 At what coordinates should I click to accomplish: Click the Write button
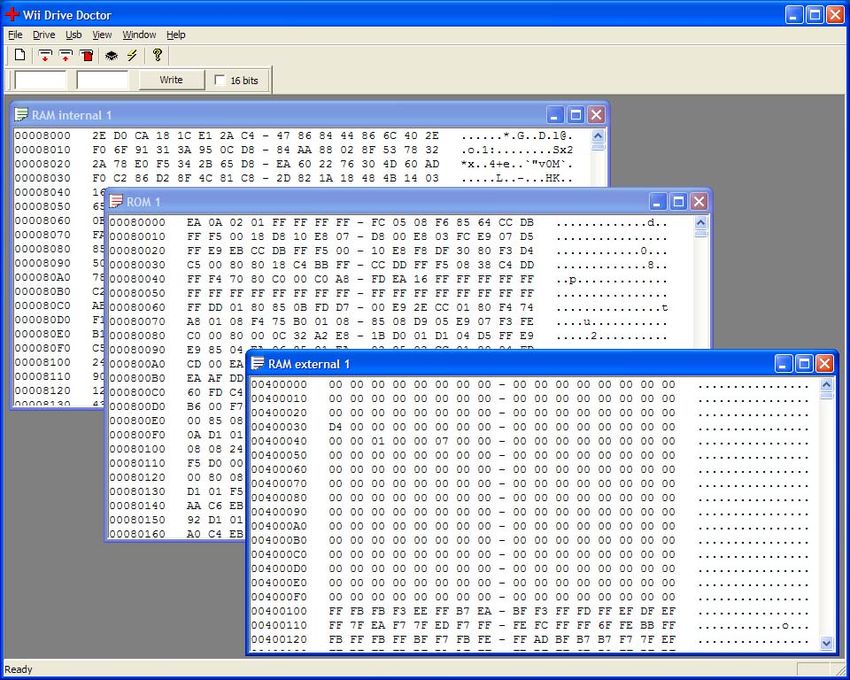point(171,80)
